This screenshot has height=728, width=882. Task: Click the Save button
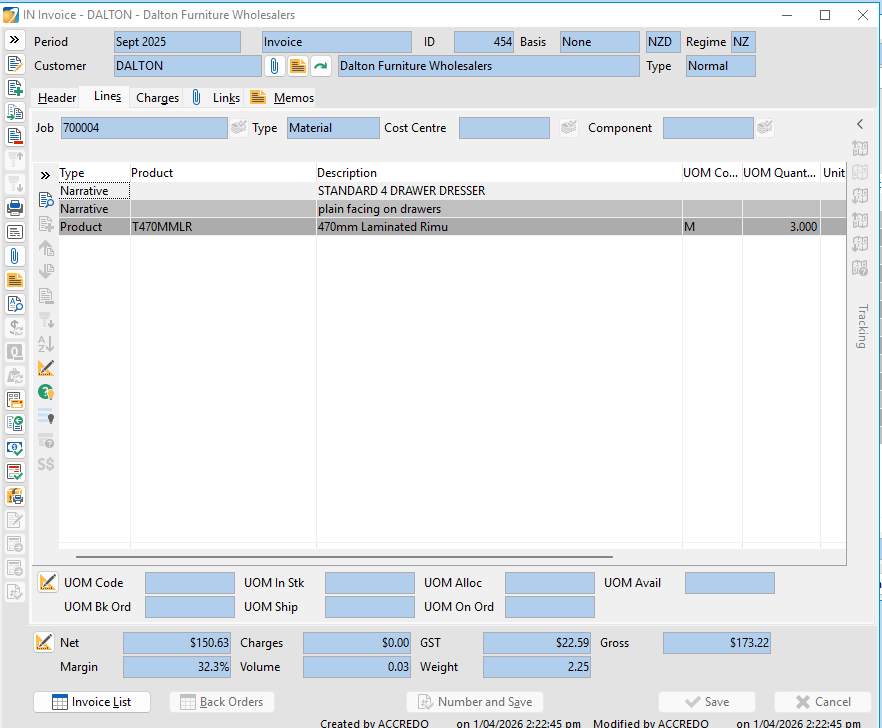(707, 702)
